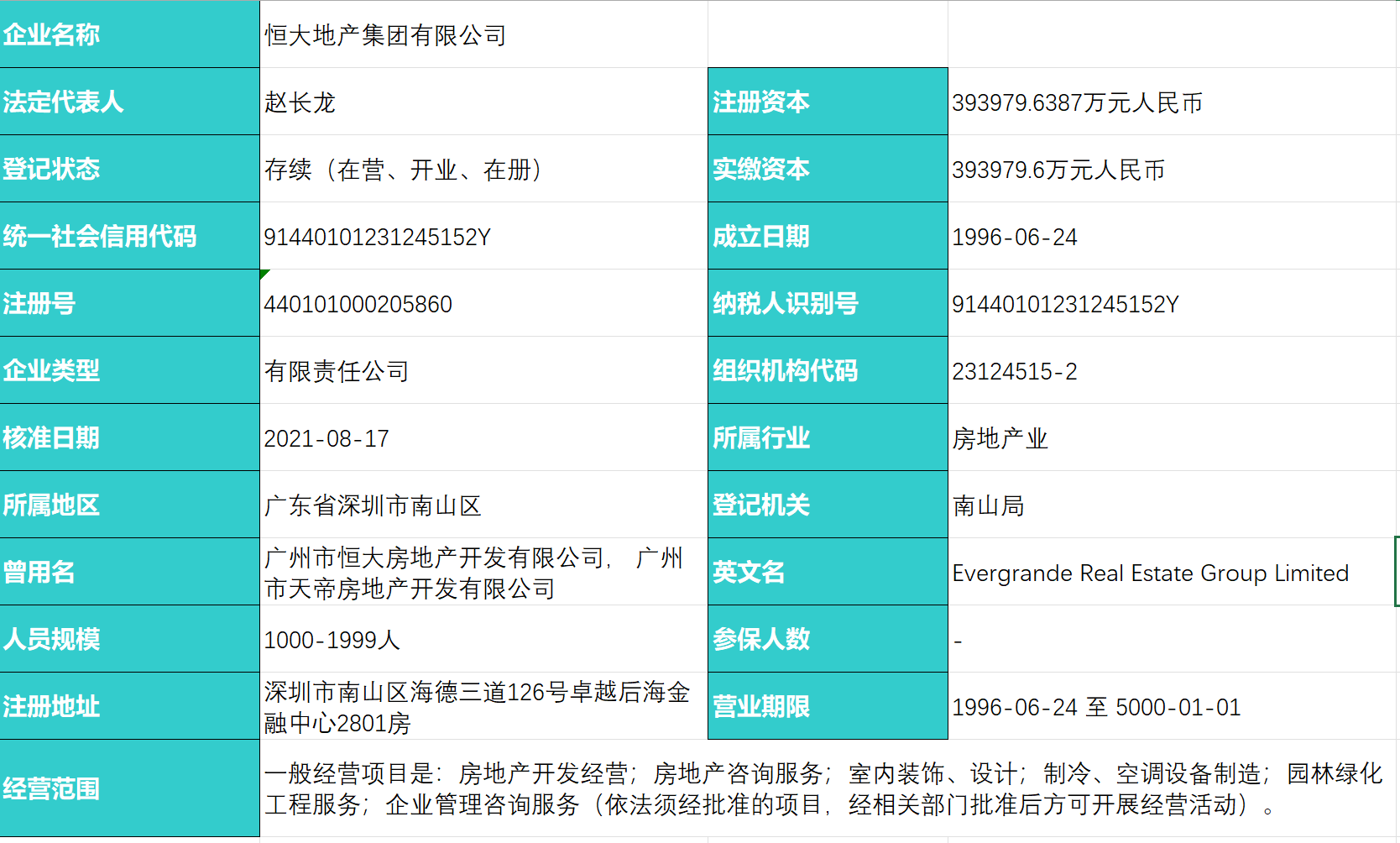
Task: Select the 企业名称 header cell
Action: point(129,34)
